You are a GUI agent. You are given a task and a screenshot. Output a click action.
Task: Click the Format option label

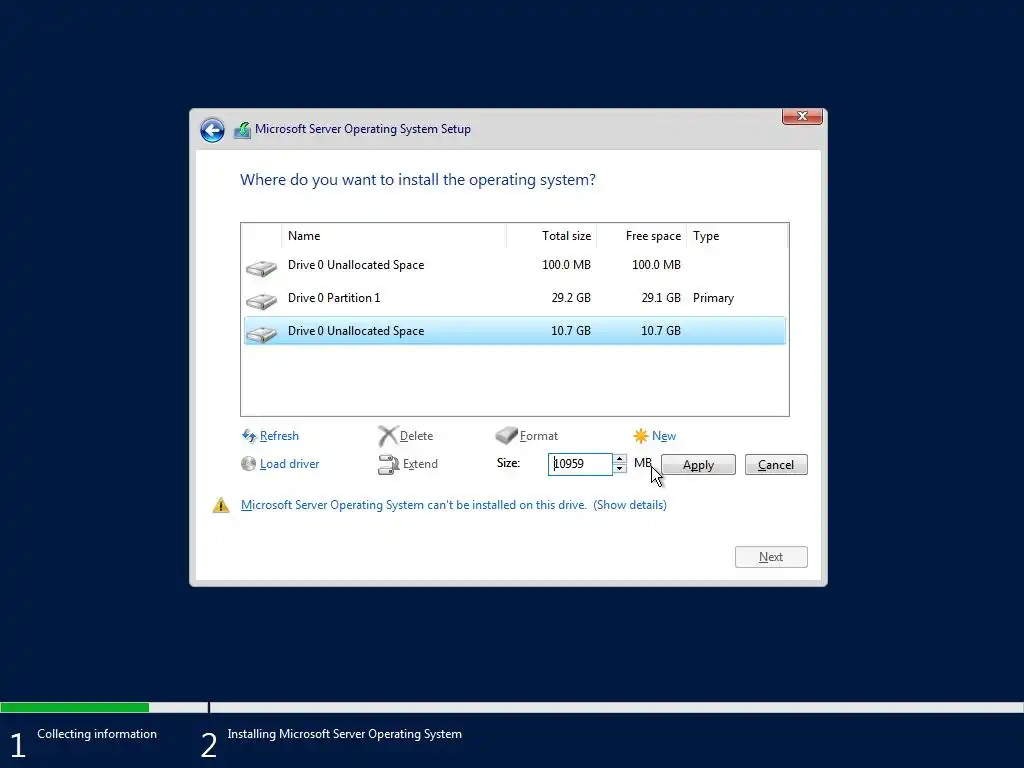(x=539, y=436)
